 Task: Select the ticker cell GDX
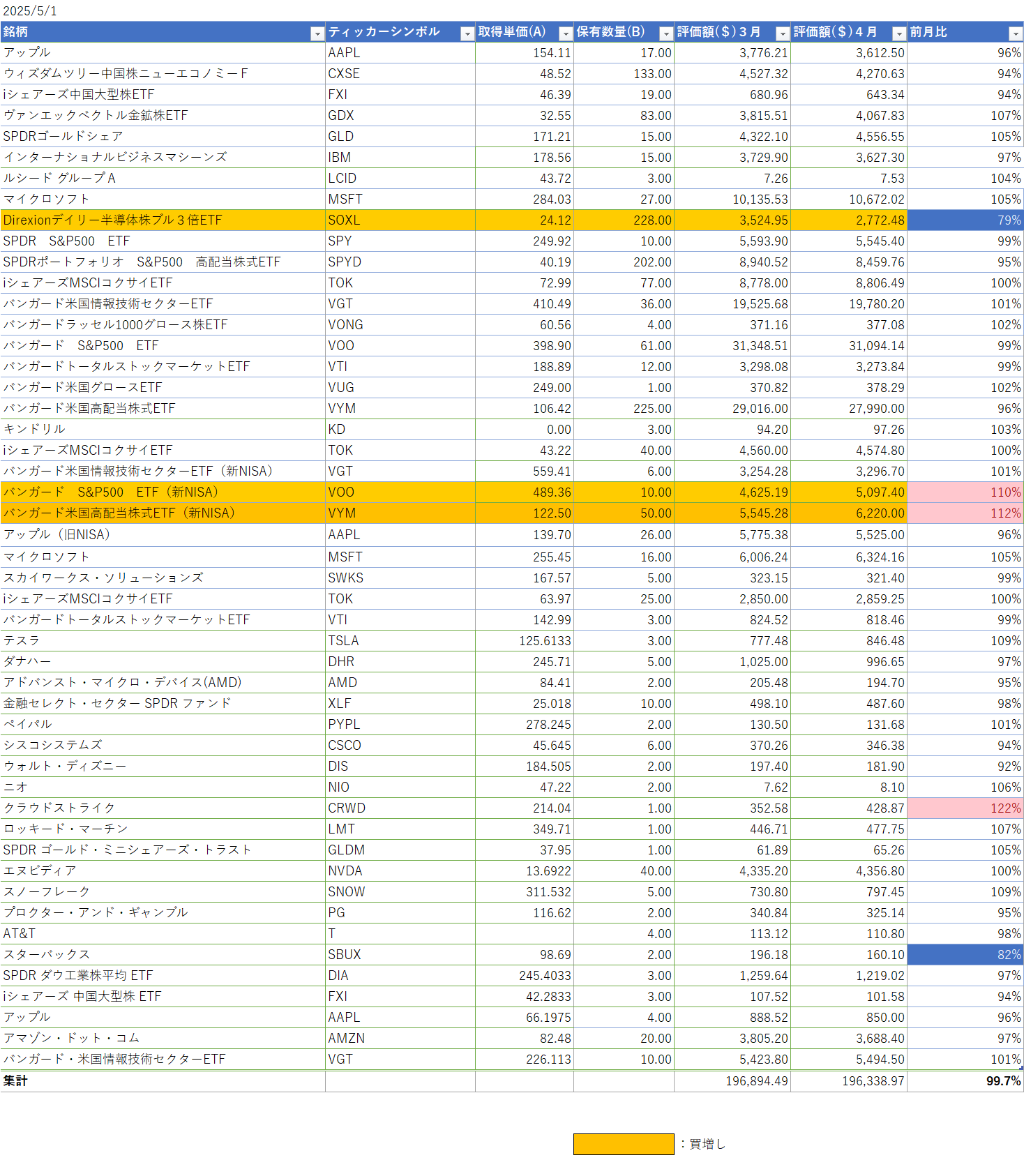click(400, 116)
